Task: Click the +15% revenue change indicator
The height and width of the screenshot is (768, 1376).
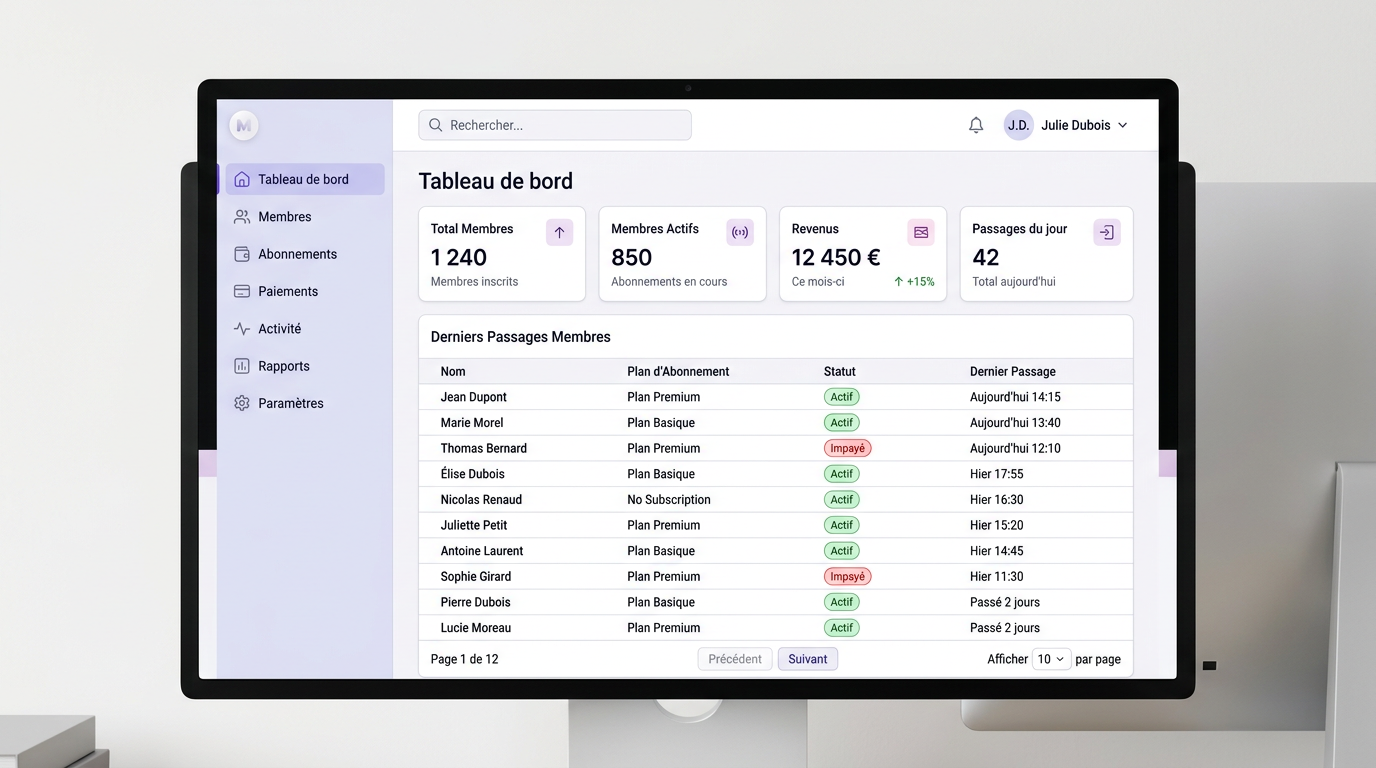Action: pos(914,282)
